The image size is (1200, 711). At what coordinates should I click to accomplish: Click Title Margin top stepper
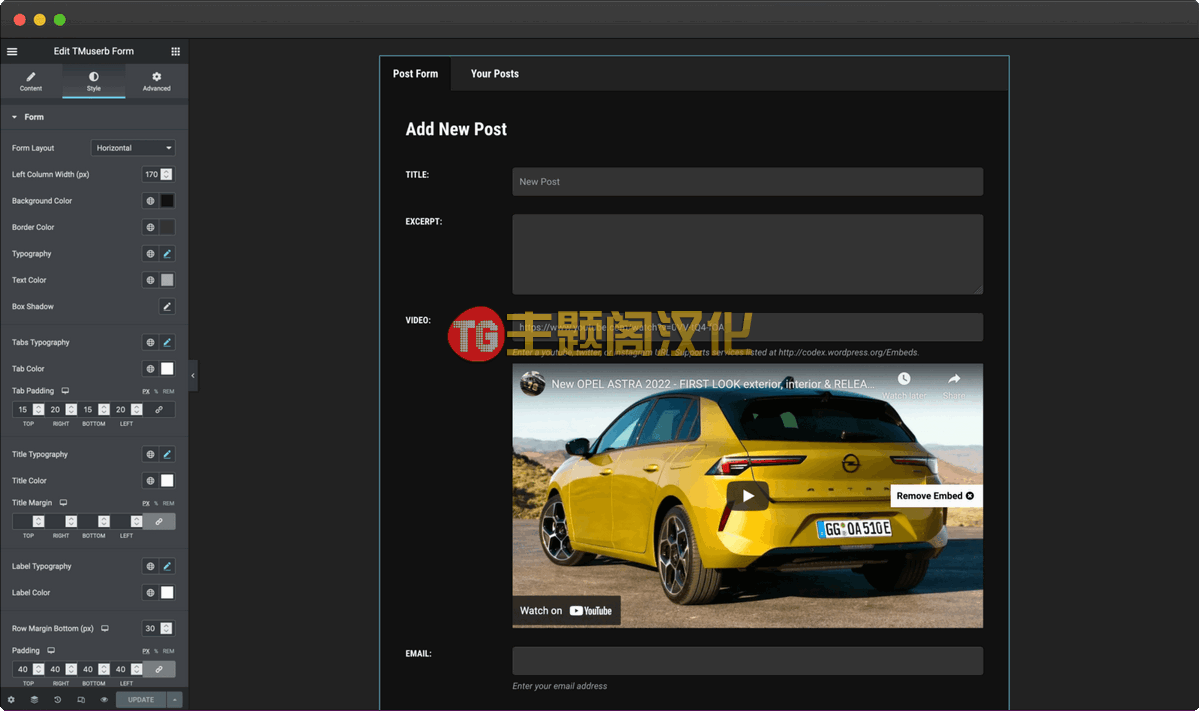(38, 522)
